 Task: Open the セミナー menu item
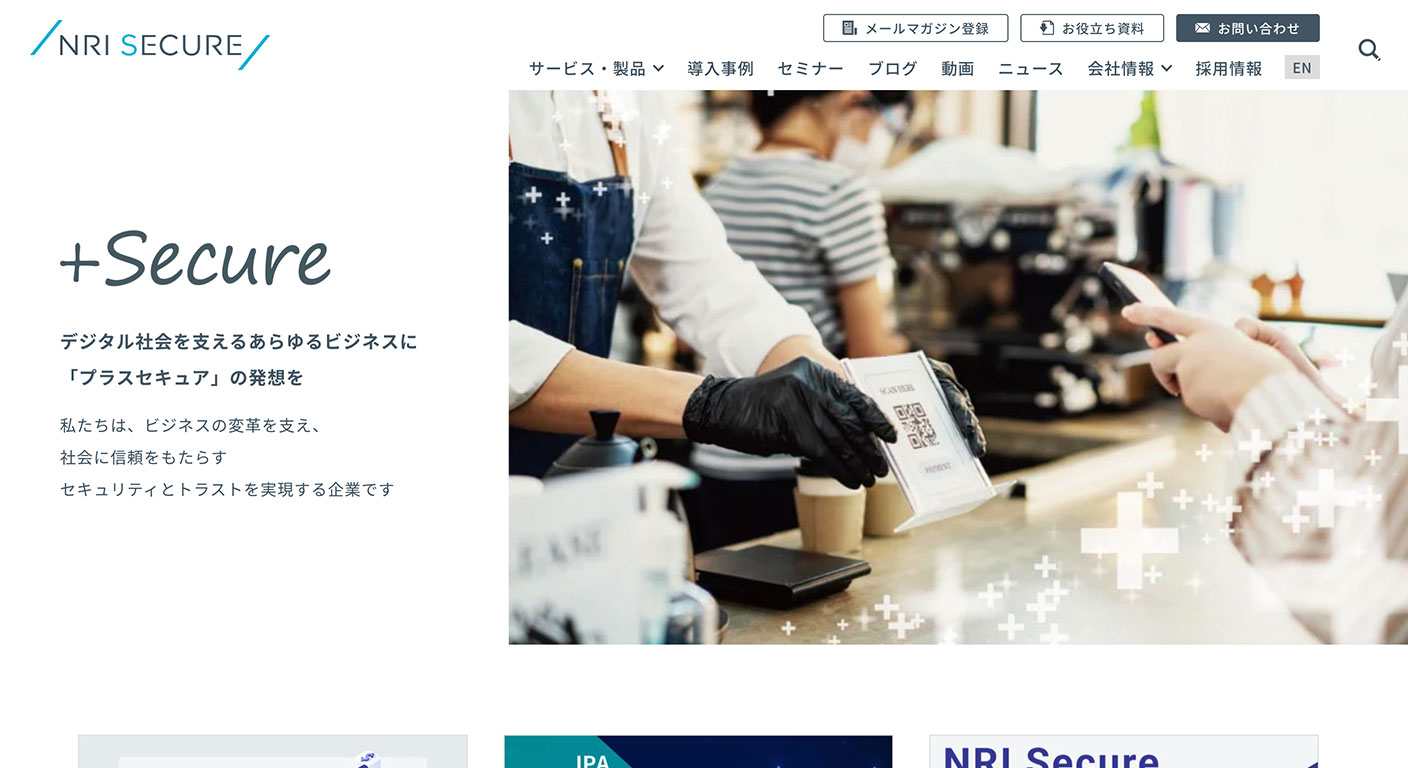point(810,69)
